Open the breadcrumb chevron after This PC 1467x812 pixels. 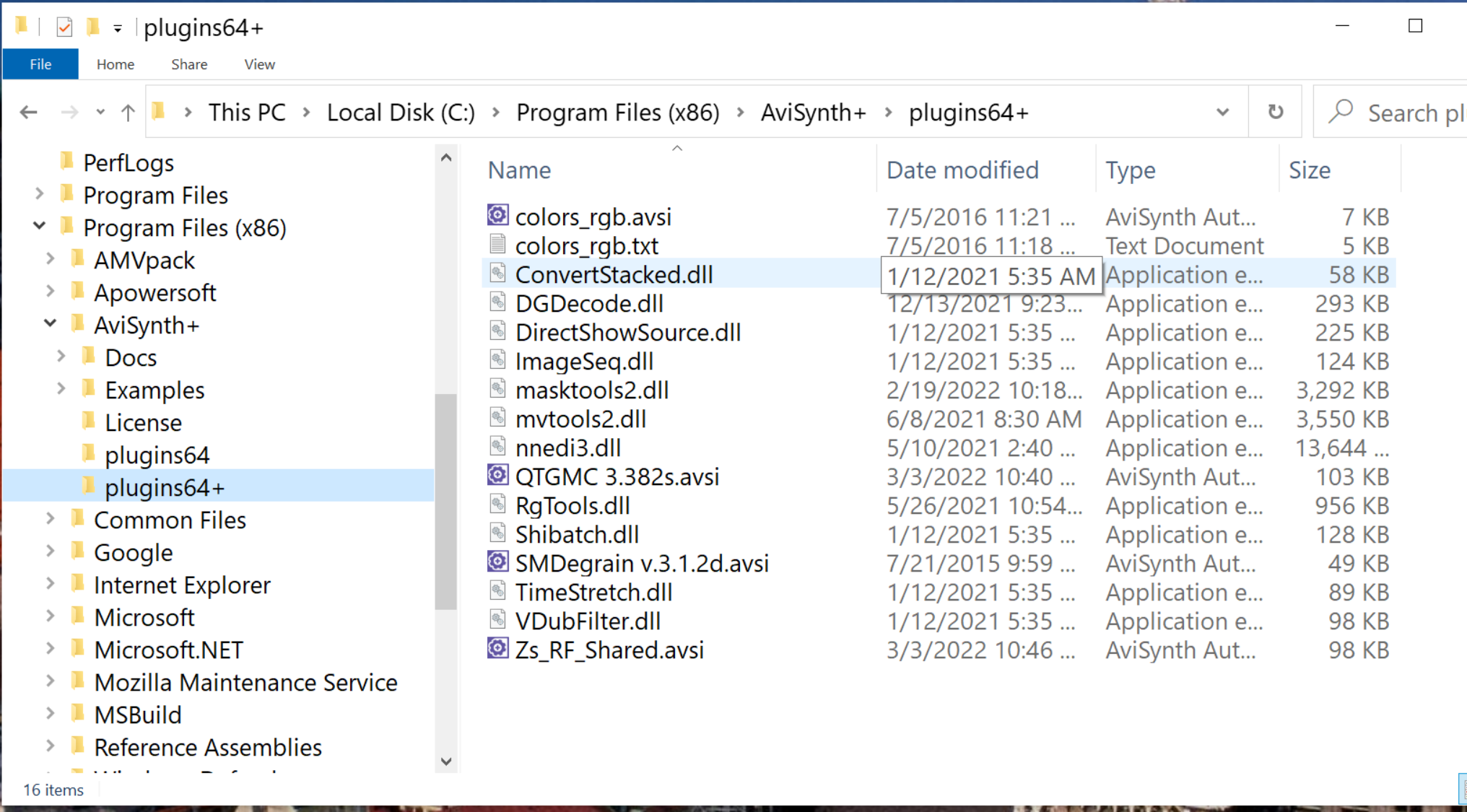pos(307,112)
